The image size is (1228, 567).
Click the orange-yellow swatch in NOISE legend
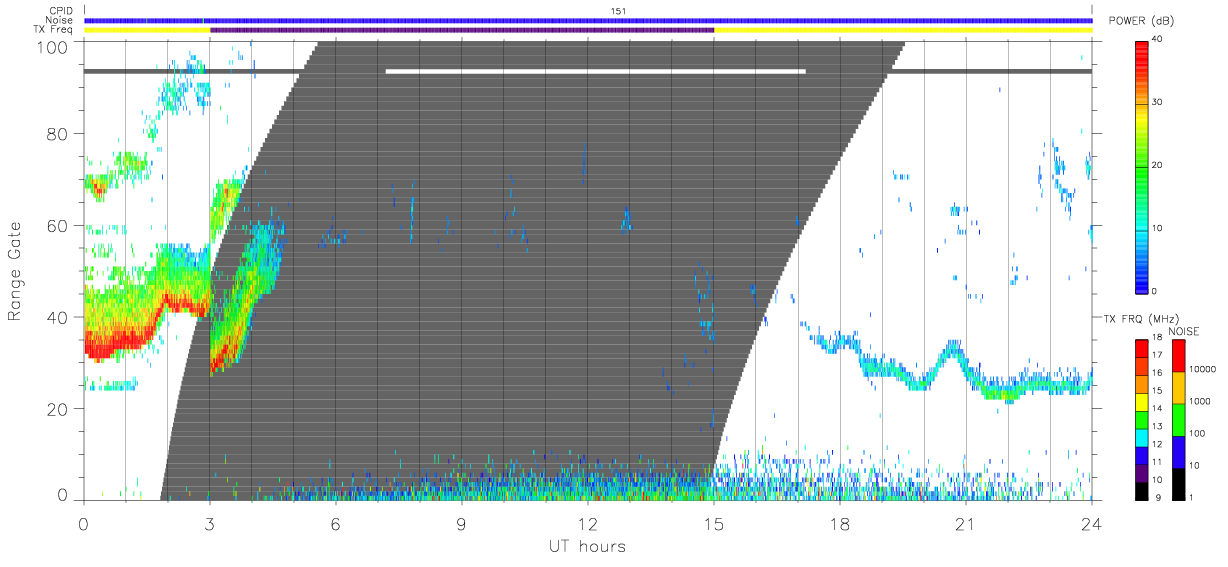(x=1179, y=387)
